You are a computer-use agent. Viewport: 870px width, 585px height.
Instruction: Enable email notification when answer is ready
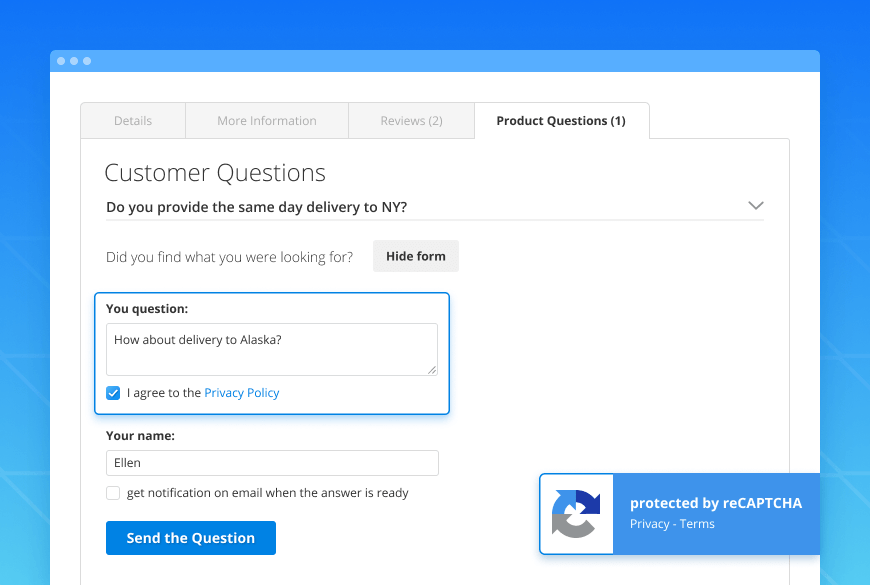[113, 493]
